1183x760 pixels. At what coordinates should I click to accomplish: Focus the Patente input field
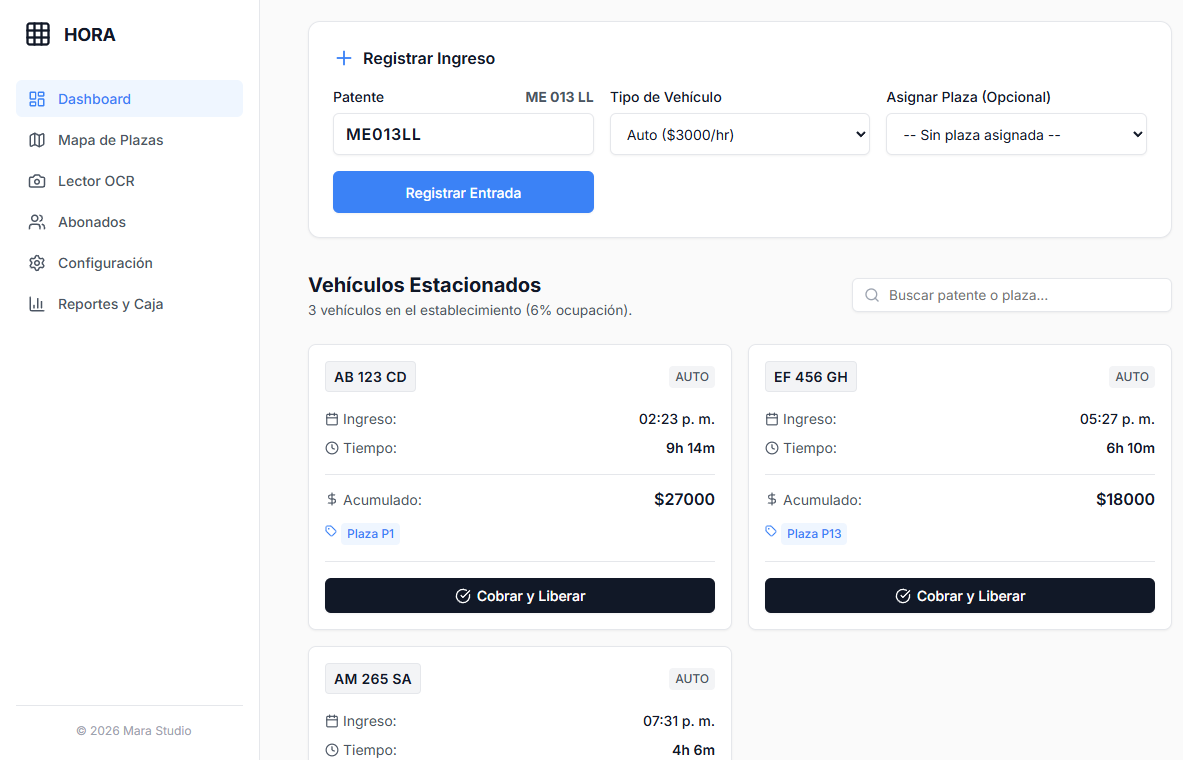coord(463,134)
